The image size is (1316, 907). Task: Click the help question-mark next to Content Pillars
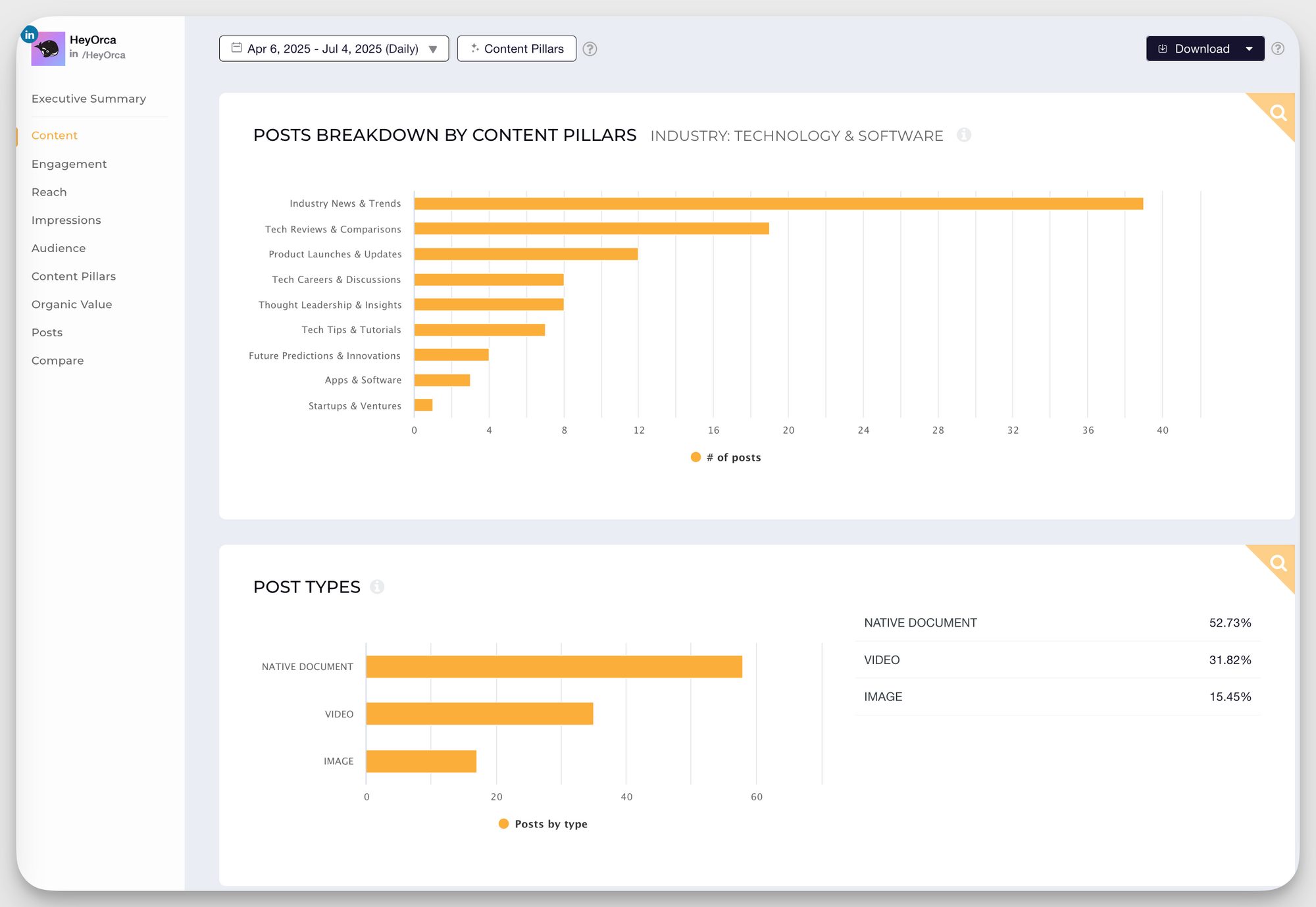(590, 49)
